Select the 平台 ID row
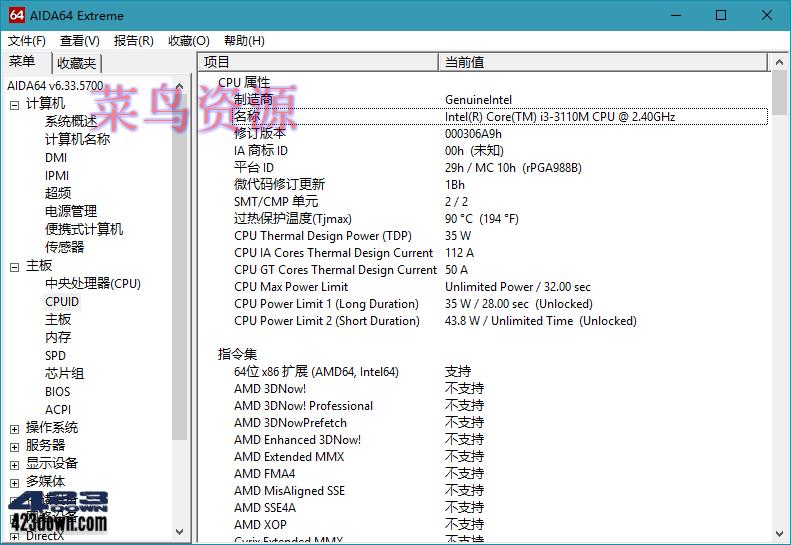Viewport: 791px width, 545px height. [499, 168]
